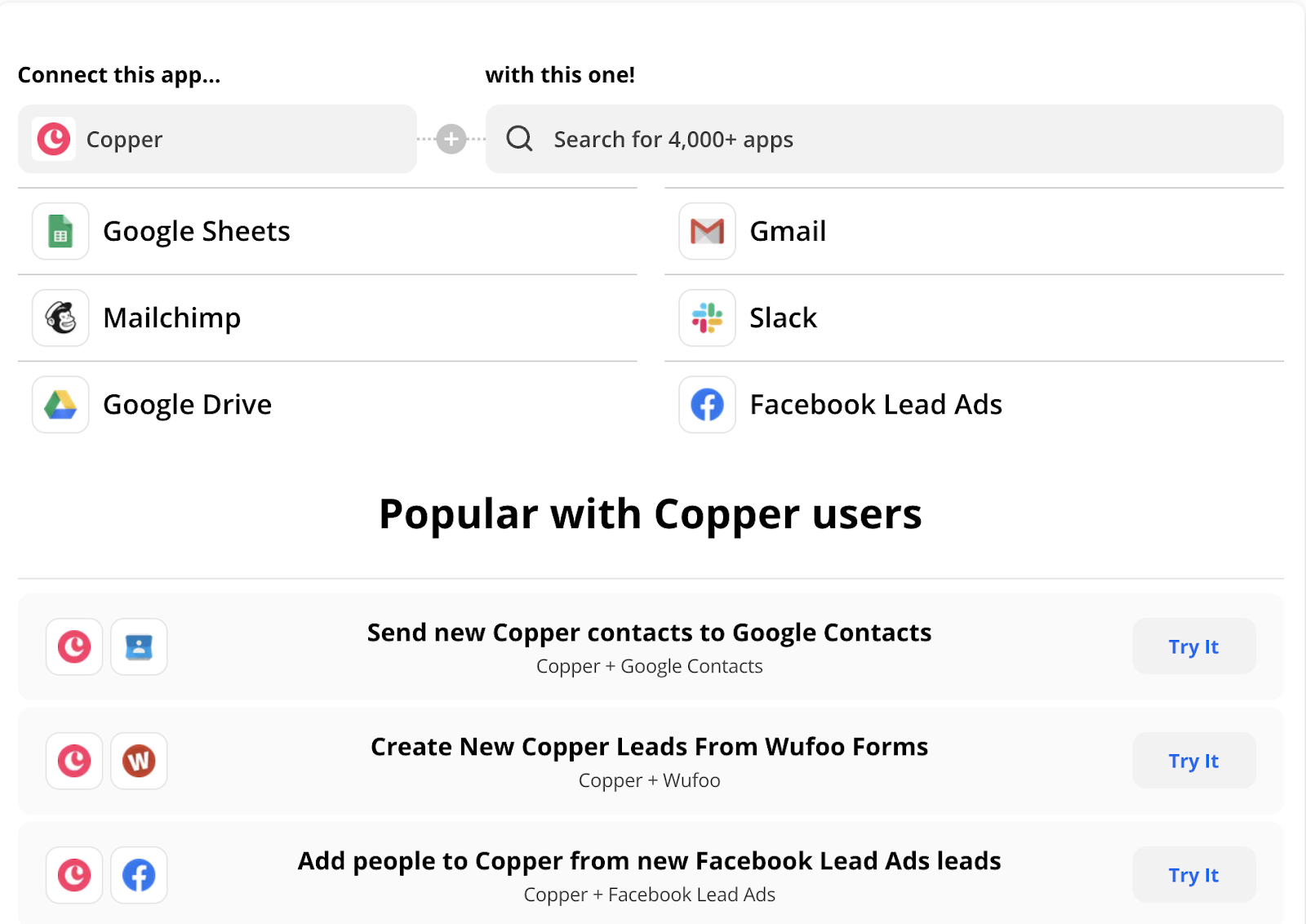Viewport: 1306px width, 924px height.
Task: Click the Wufoo W icon
Action: pos(139,761)
